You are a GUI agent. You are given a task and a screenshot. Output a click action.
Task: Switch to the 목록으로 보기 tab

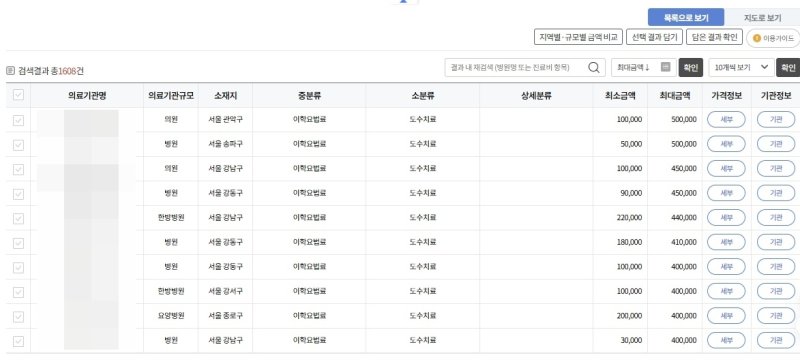686,17
